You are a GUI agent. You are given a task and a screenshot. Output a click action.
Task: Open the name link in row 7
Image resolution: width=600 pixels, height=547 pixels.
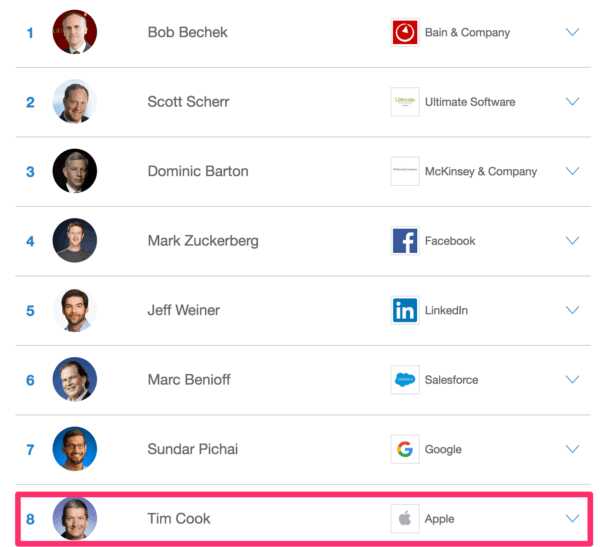click(x=193, y=449)
